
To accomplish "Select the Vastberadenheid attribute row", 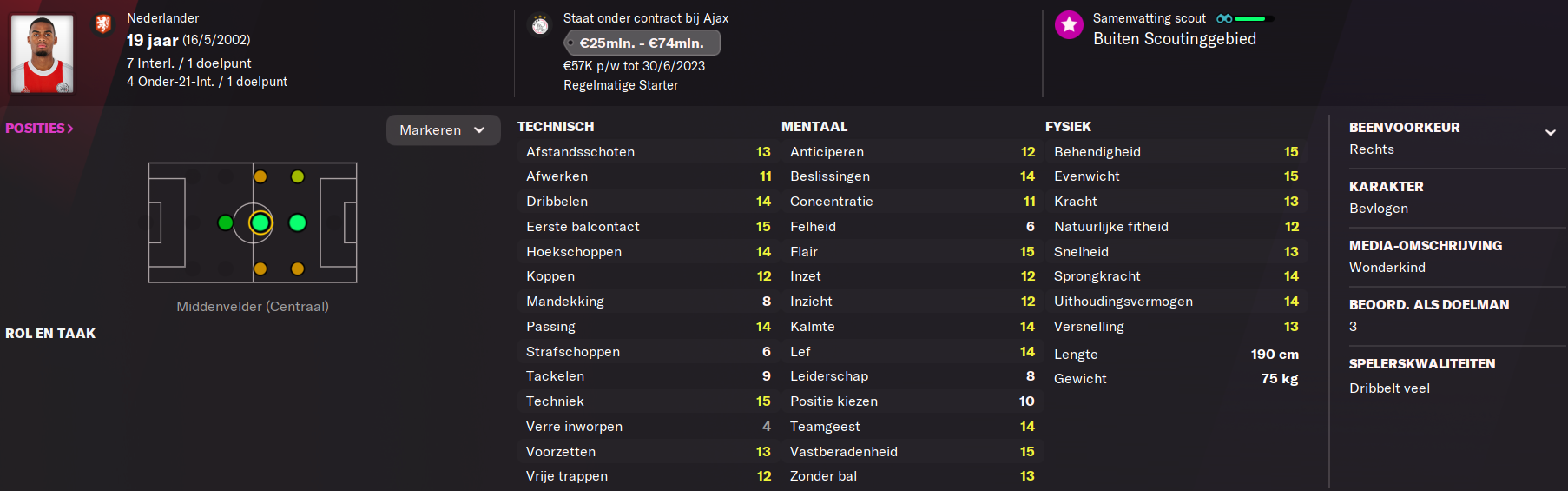I will (912, 452).
